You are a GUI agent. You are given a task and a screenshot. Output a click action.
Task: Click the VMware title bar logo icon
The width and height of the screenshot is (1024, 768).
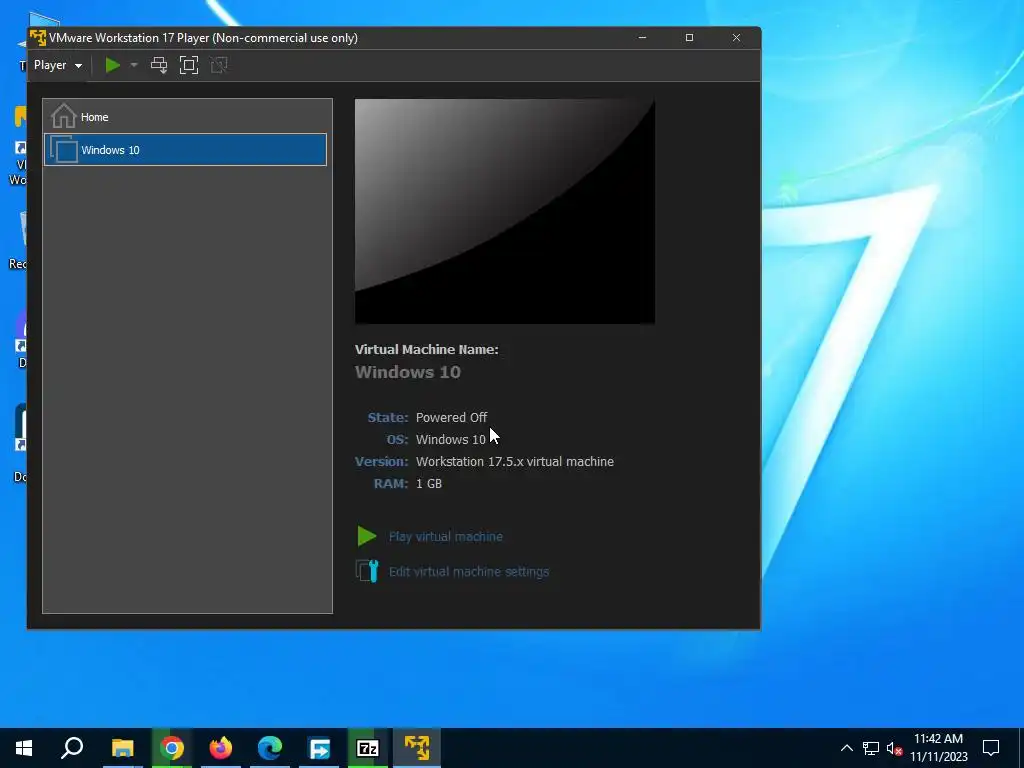(38, 38)
